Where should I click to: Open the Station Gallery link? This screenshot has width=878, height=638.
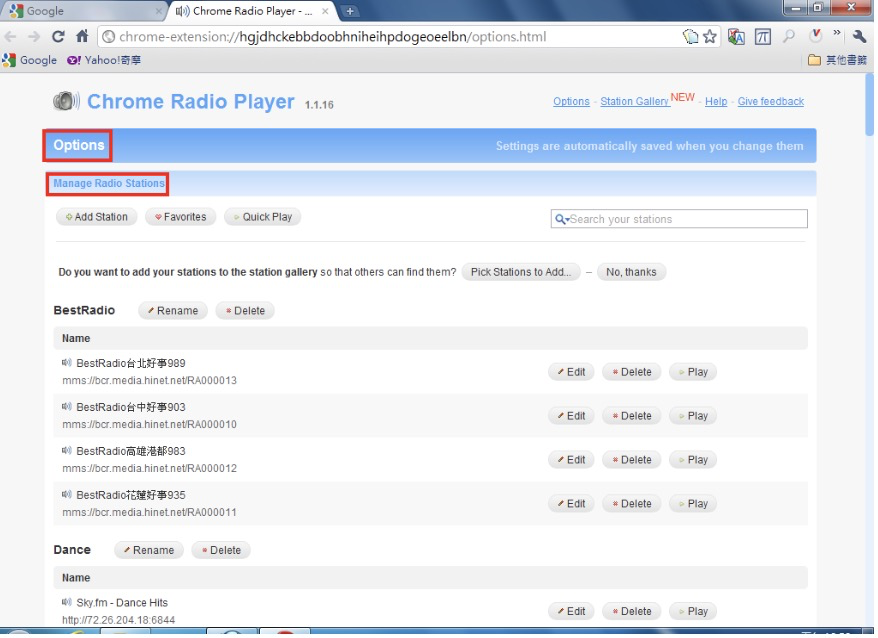634,101
